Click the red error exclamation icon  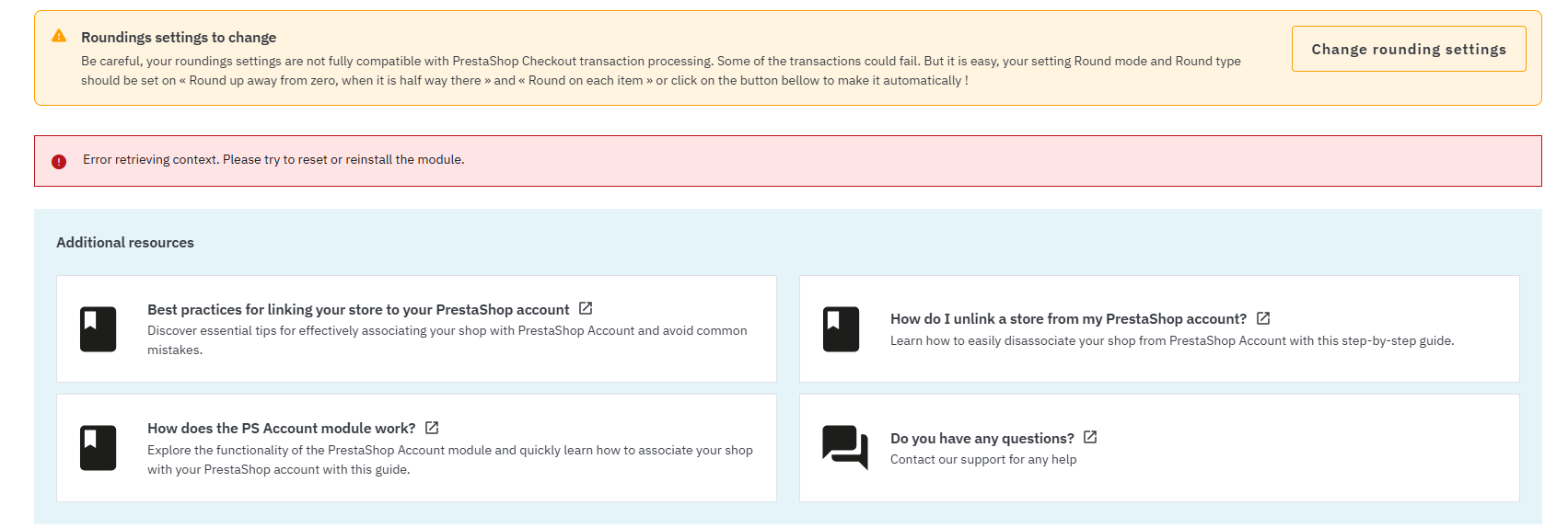[x=59, y=162]
